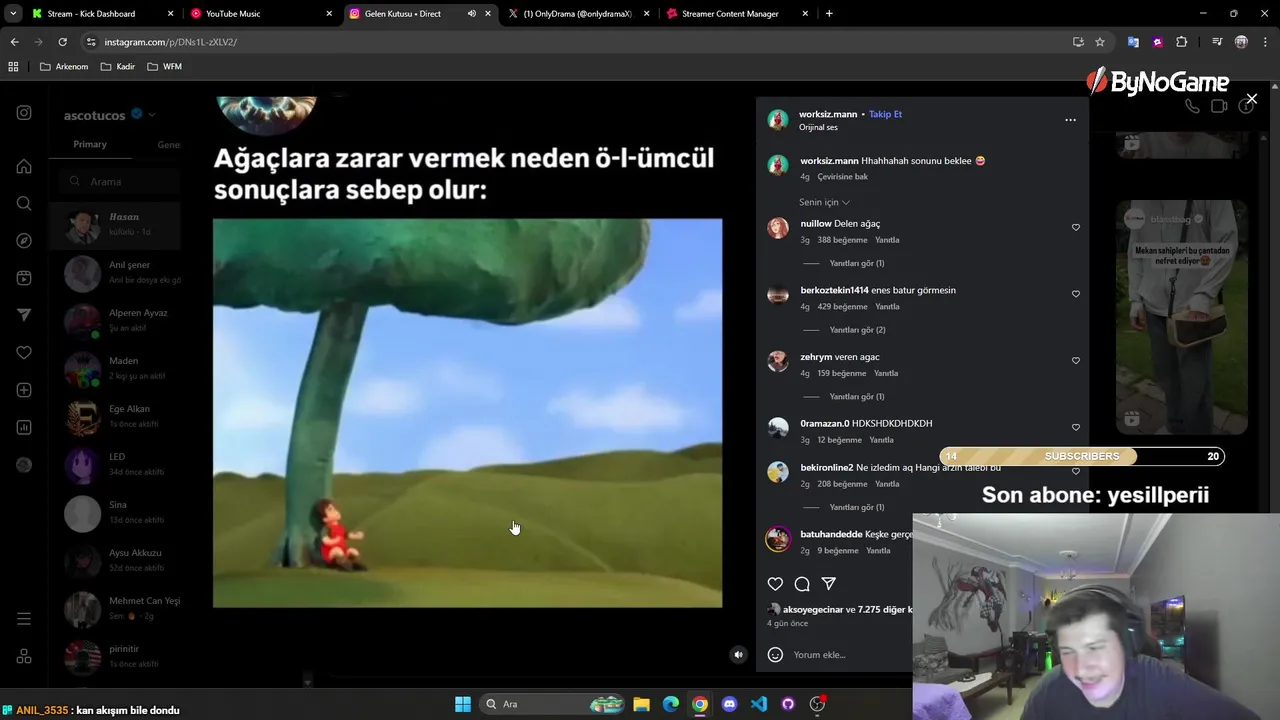Switch to Stream - Kick Dashboard tab
This screenshot has height=720, width=1280.
point(102,14)
